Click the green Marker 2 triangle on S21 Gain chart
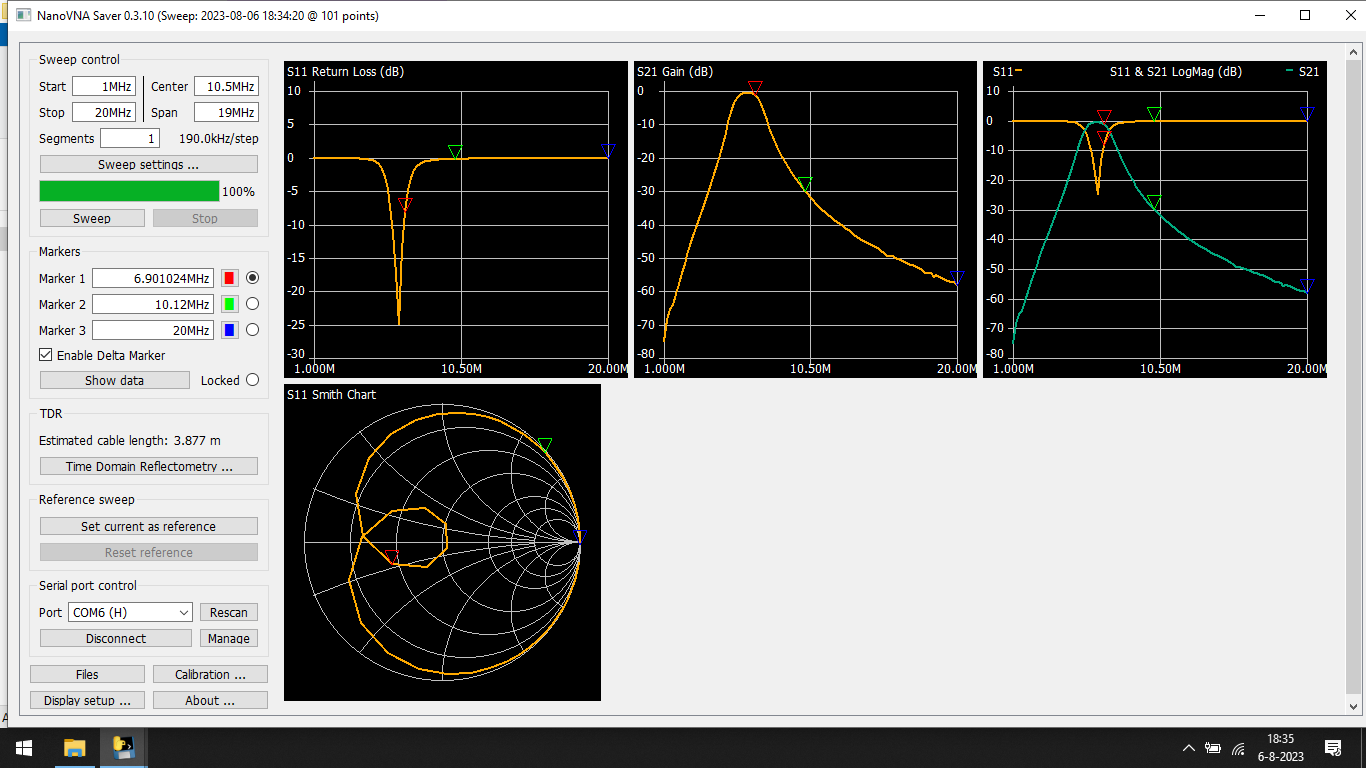The image size is (1366, 768). (x=805, y=184)
